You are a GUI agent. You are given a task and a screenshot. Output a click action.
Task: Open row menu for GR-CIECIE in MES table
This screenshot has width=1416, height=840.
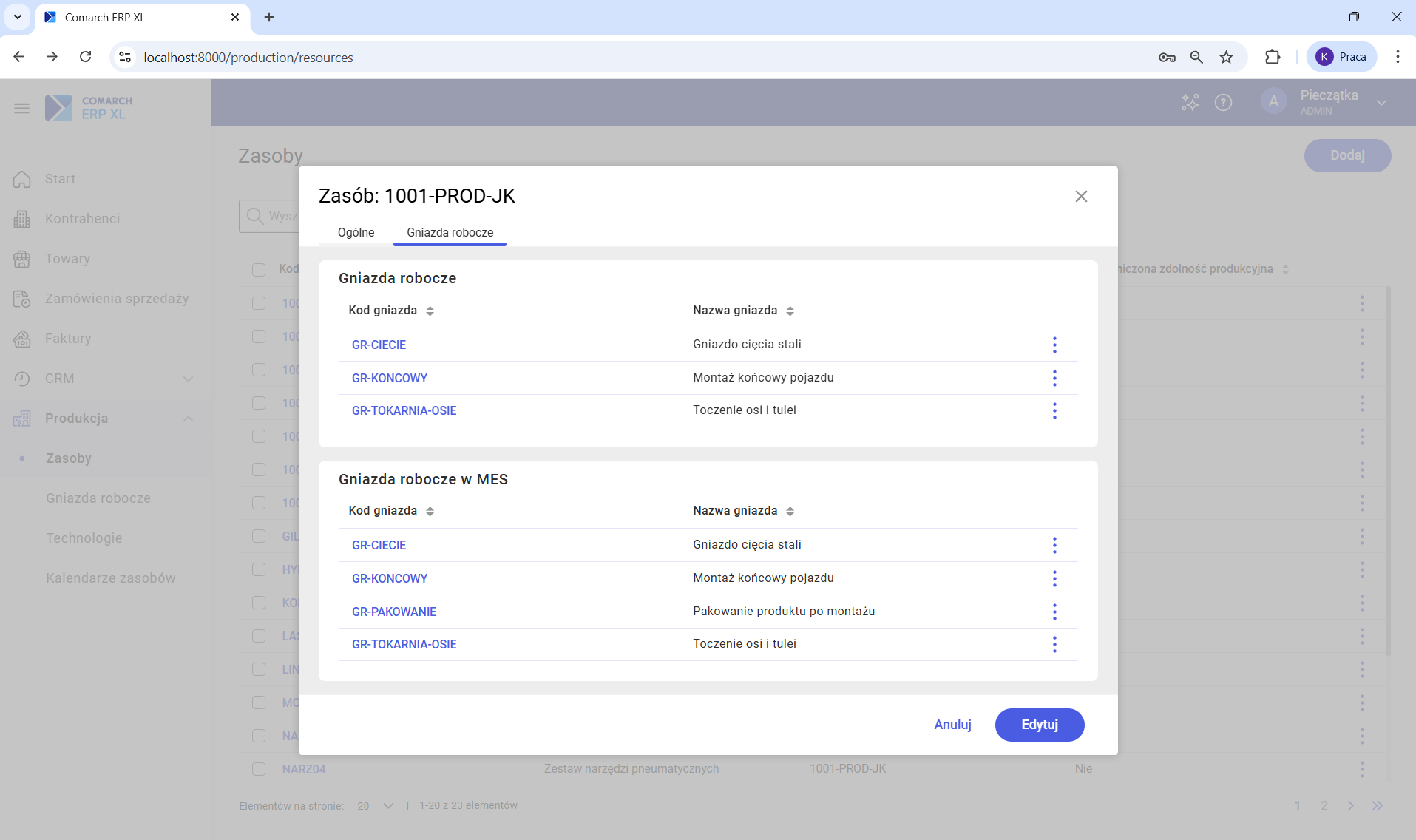[x=1054, y=545]
